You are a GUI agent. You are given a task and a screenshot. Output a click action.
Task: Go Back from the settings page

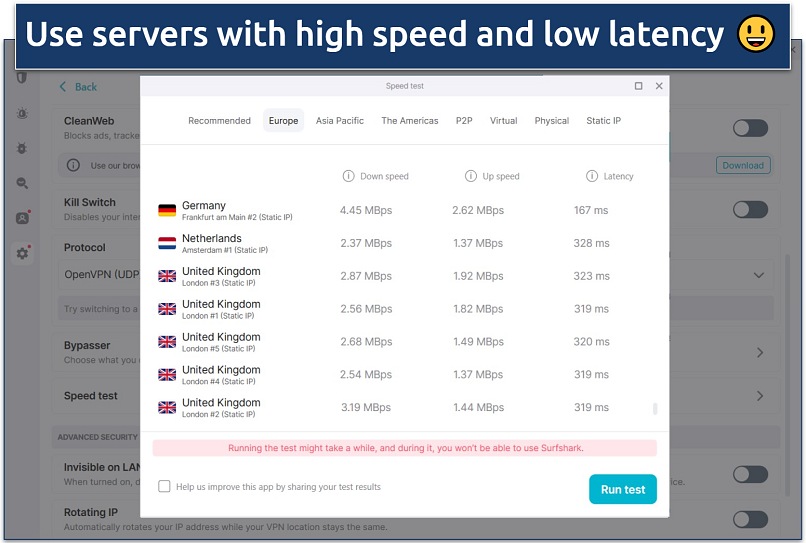(78, 87)
